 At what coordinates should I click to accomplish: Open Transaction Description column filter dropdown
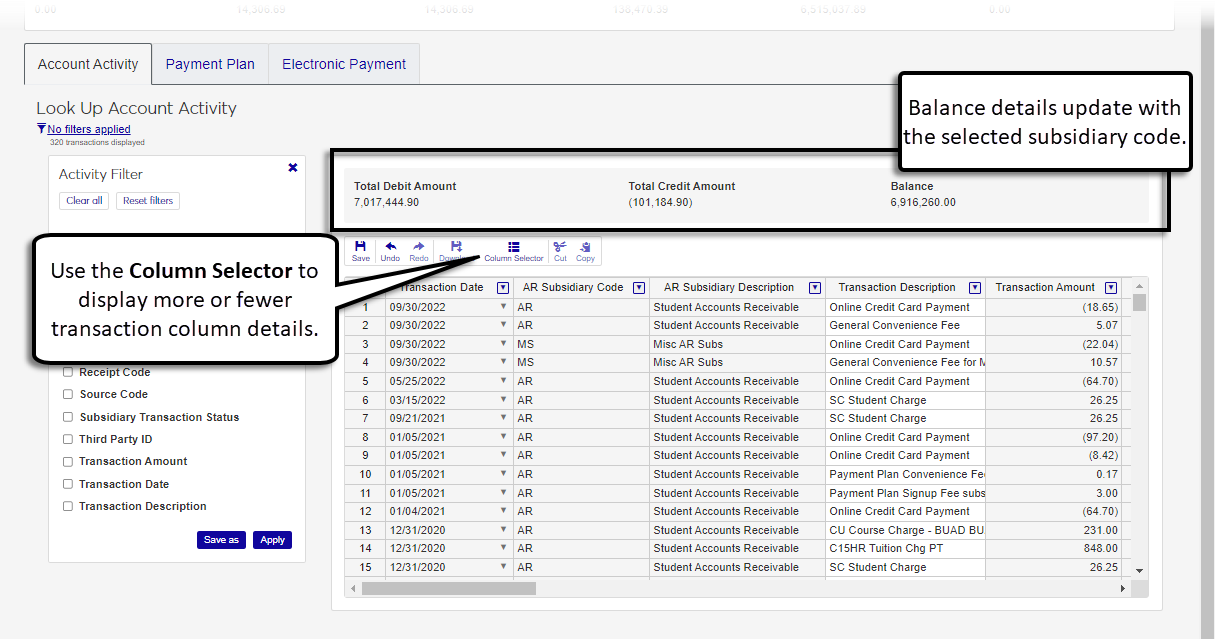974,288
